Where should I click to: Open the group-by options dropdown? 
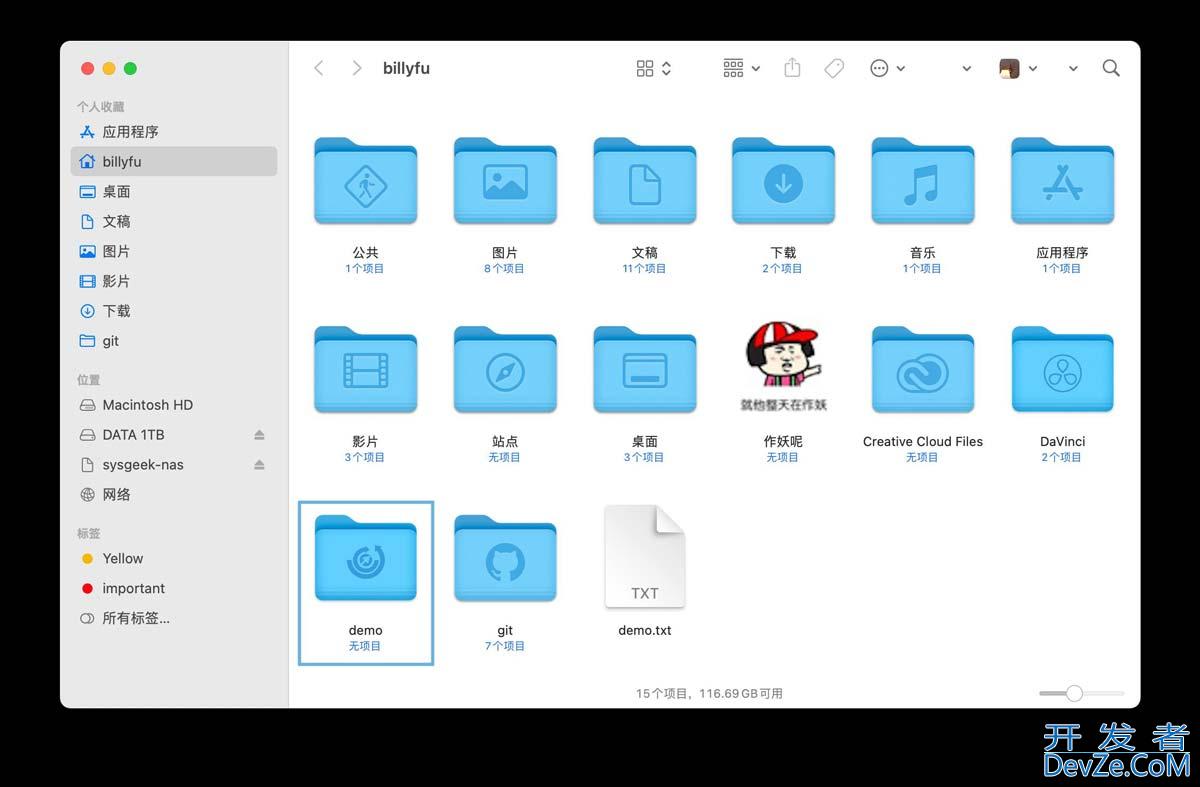(741, 68)
